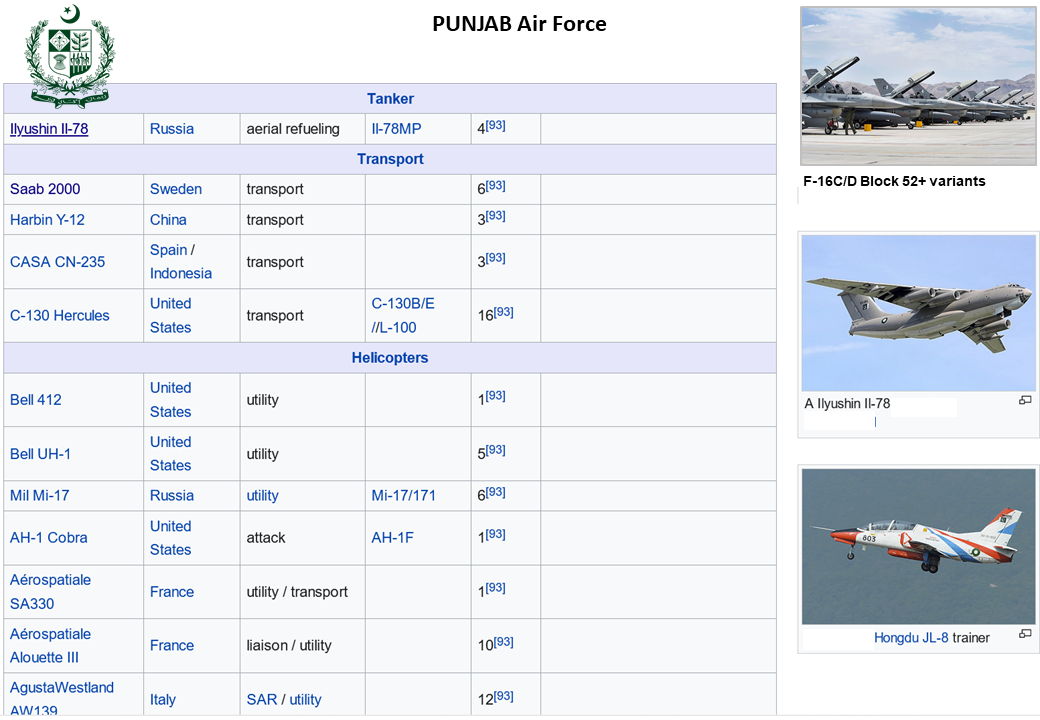
Task: Open the AgustaWestland AW139 link
Action: pos(62,698)
